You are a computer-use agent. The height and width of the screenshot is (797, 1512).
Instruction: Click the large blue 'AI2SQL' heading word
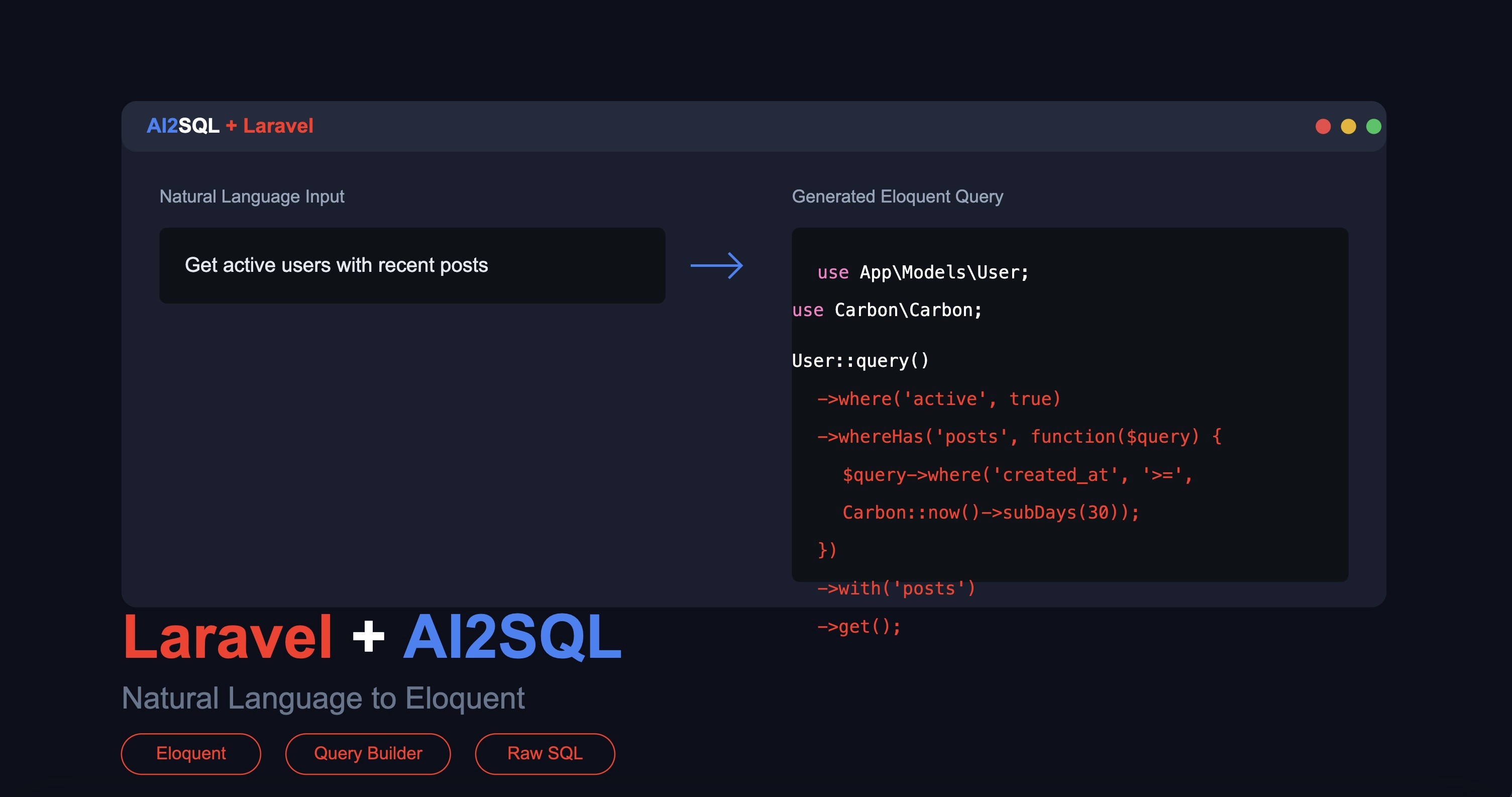512,637
